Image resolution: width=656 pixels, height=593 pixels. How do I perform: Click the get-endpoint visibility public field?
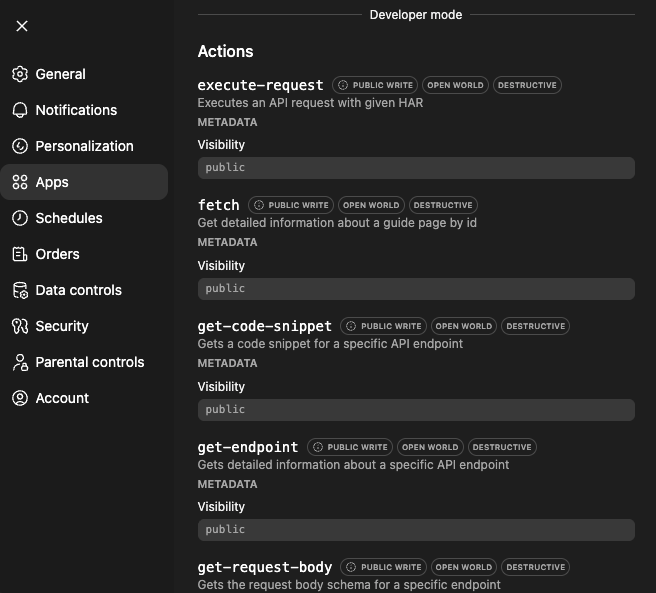416,530
